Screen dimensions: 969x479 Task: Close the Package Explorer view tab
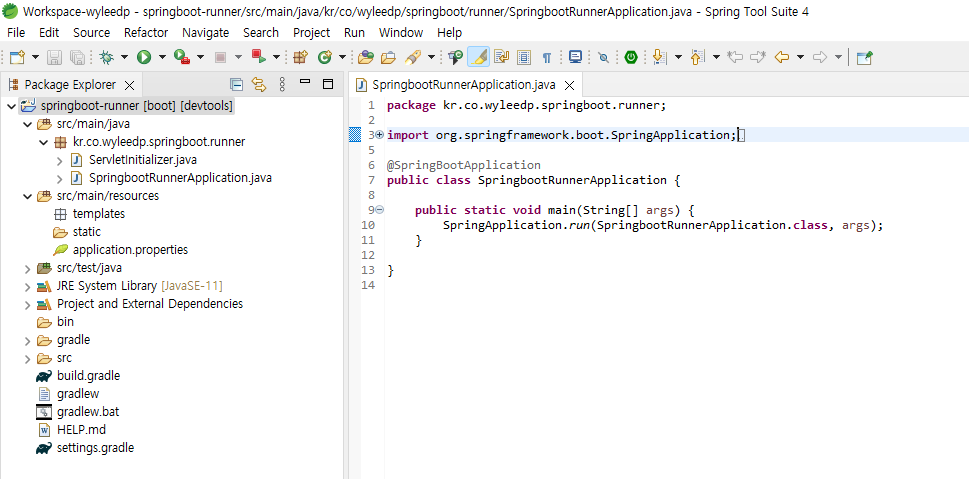pyautogui.click(x=129, y=85)
